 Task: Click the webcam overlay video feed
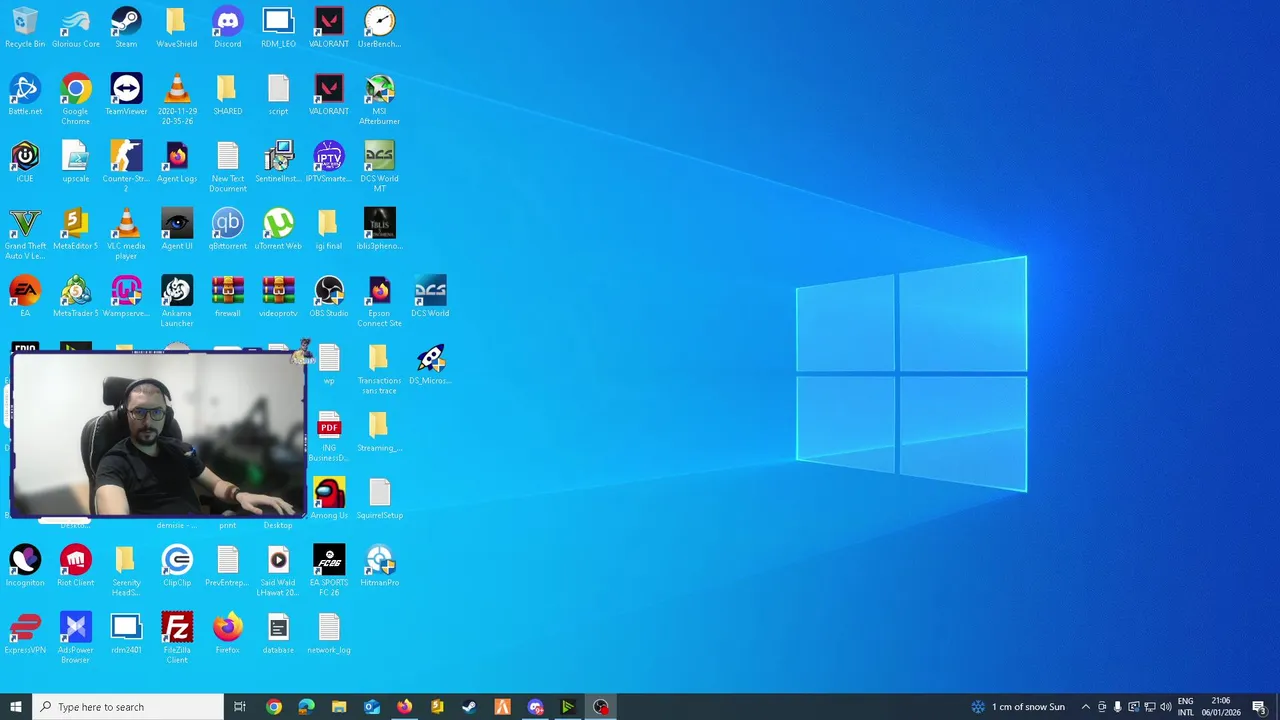158,434
